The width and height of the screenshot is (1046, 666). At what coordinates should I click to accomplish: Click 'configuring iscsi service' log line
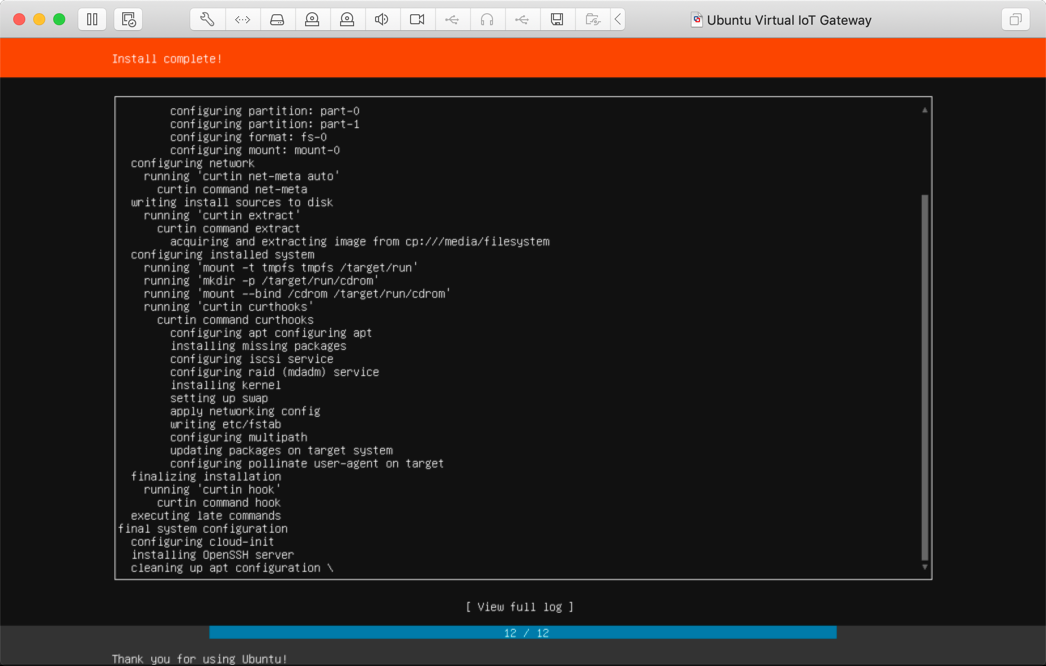[x=251, y=358]
